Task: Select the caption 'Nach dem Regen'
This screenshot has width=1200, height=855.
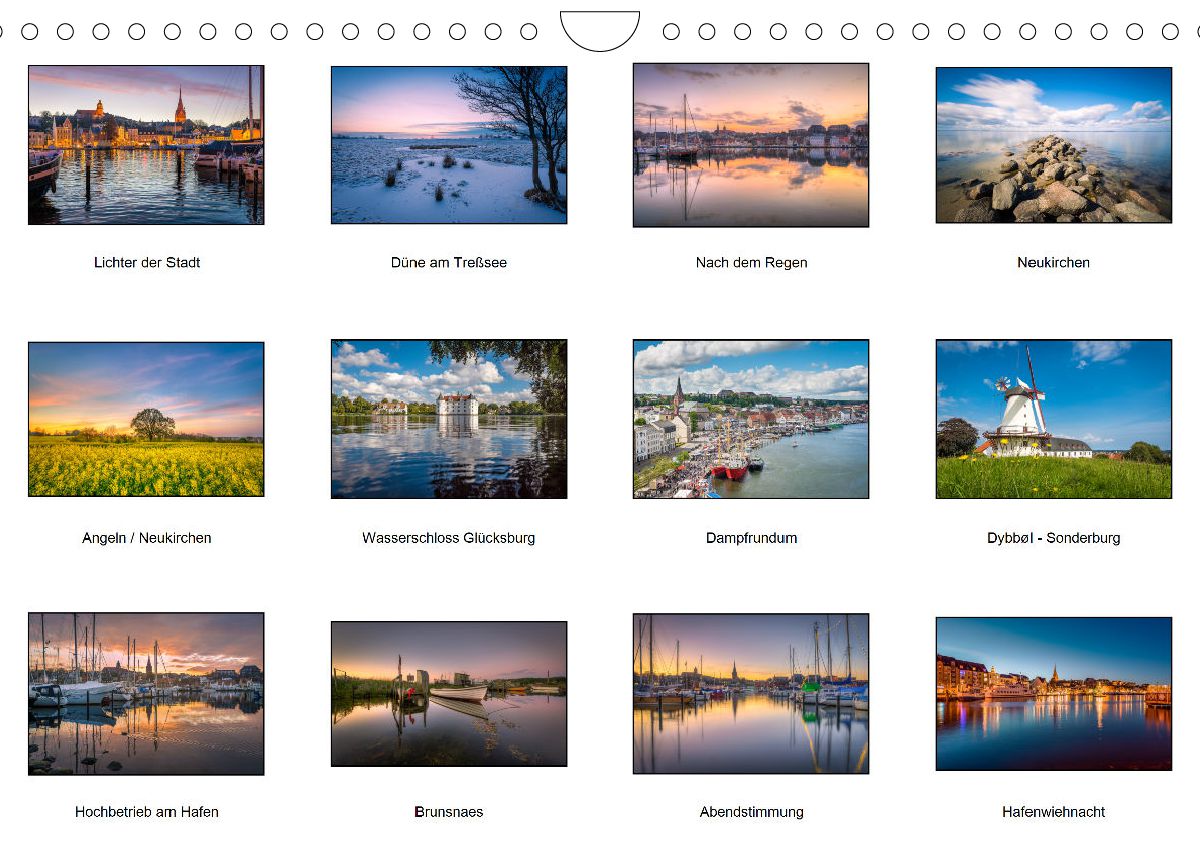Action: (x=752, y=262)
